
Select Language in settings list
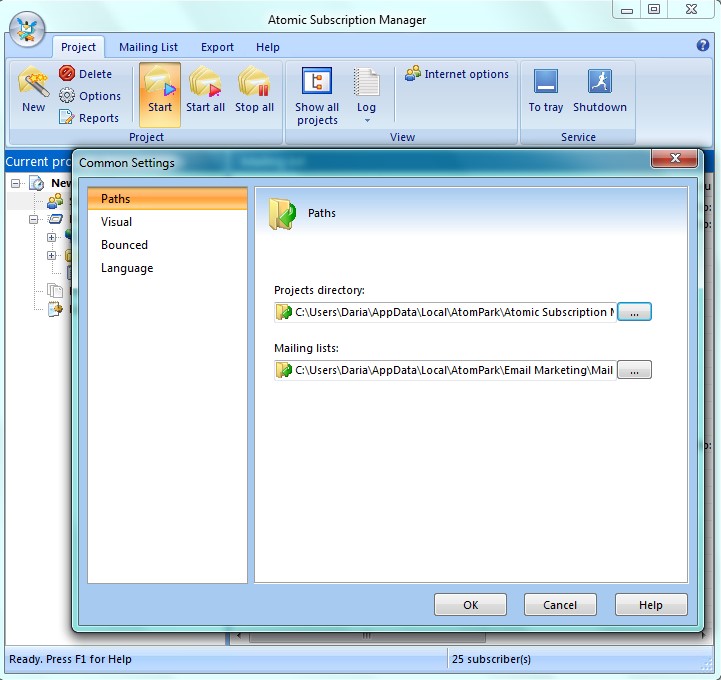coord(167,268)
